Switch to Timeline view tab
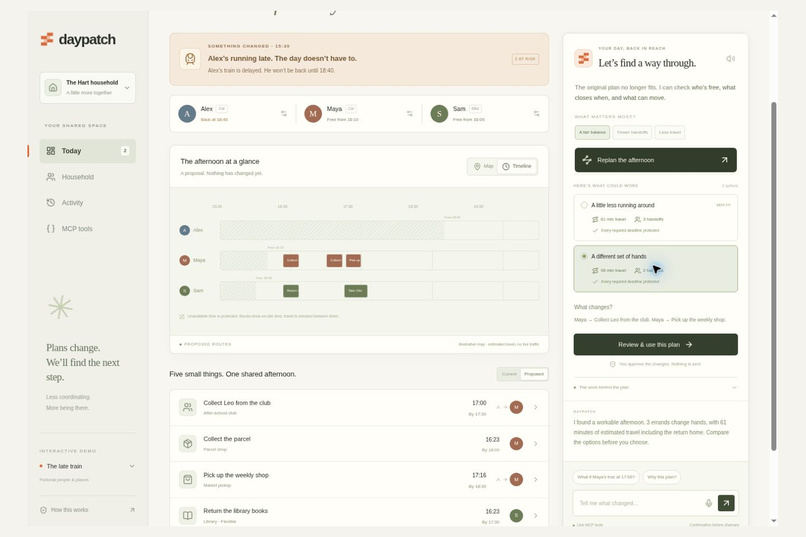 coord(517,166)
